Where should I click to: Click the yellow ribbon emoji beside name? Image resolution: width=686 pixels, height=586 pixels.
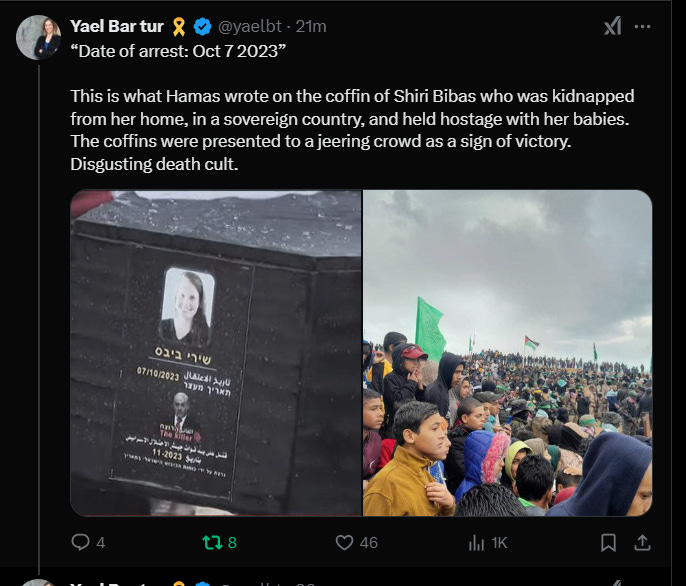point(178,26)
